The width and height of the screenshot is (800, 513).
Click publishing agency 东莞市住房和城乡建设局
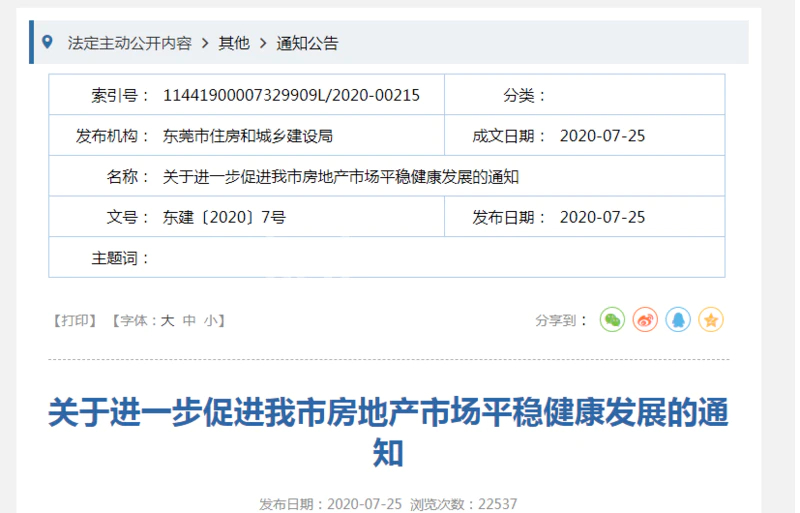[x=247, y=136]
